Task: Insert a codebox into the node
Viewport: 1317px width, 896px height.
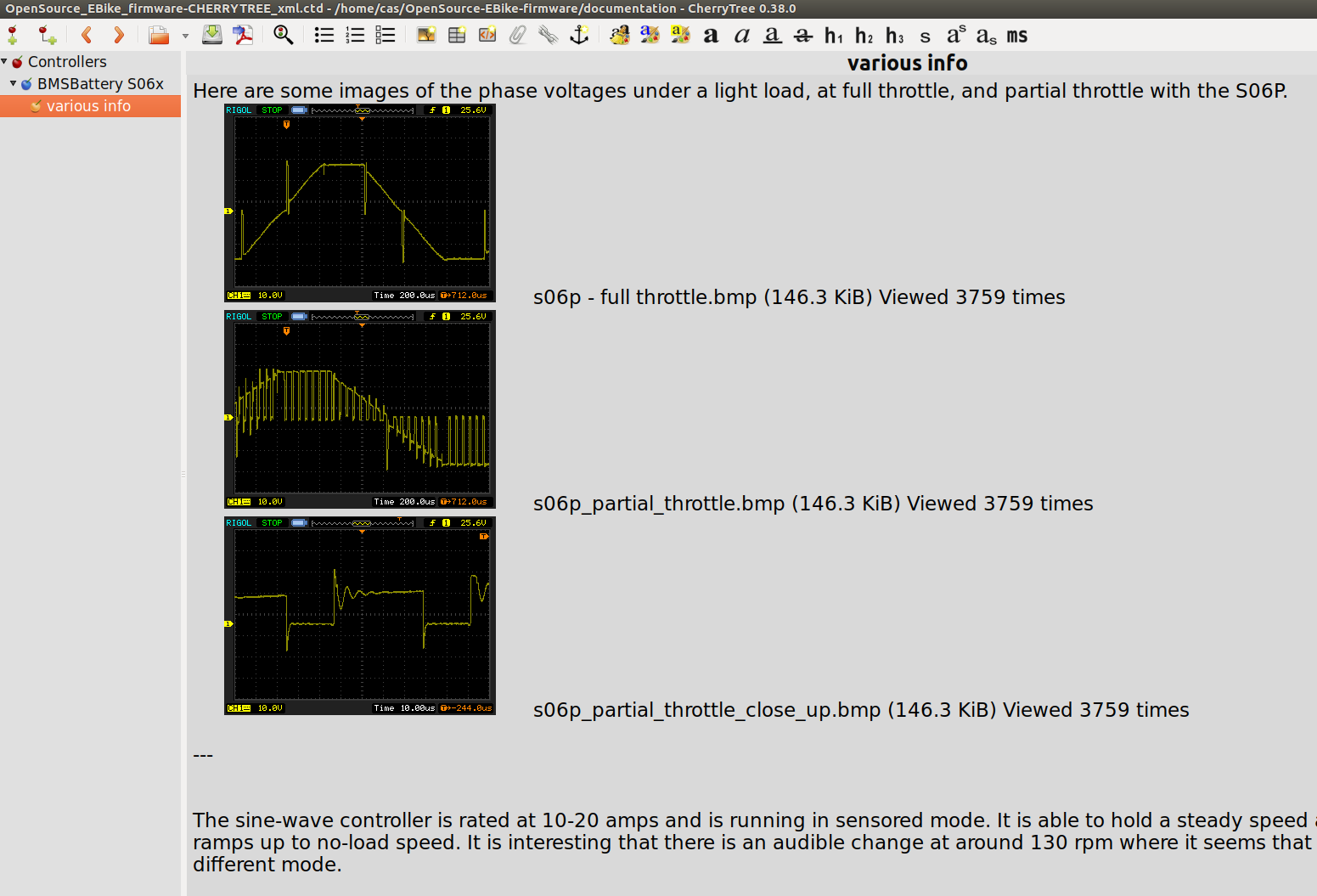Action: 487,35
